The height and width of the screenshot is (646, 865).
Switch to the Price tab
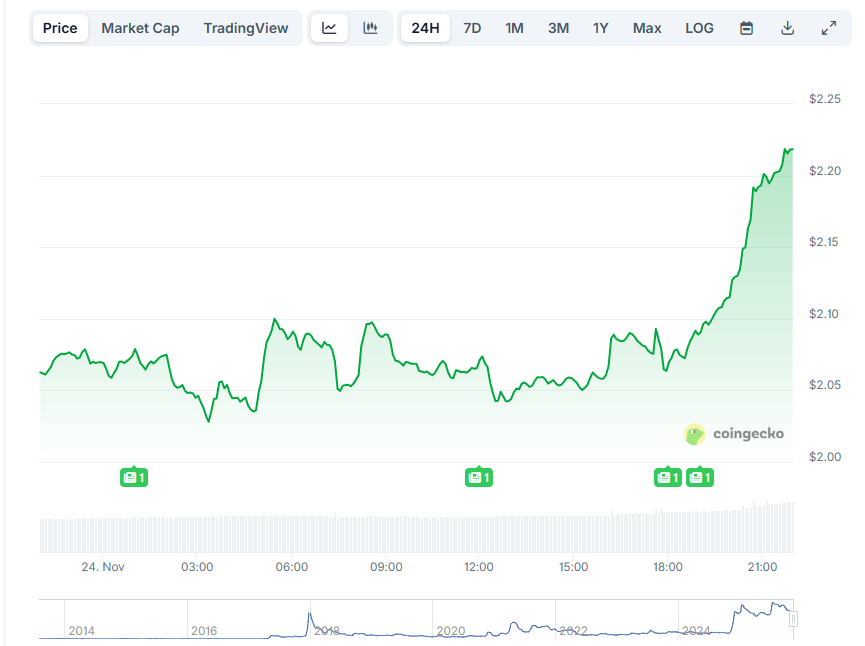click(59, 28)
